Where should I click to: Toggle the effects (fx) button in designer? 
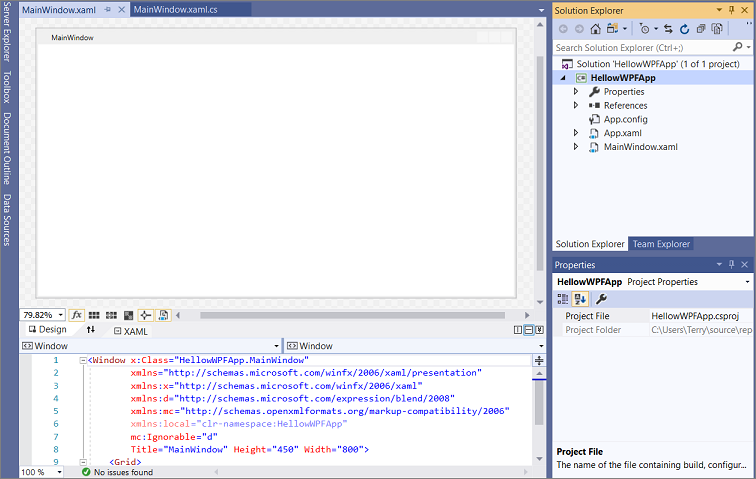point(78,315)
